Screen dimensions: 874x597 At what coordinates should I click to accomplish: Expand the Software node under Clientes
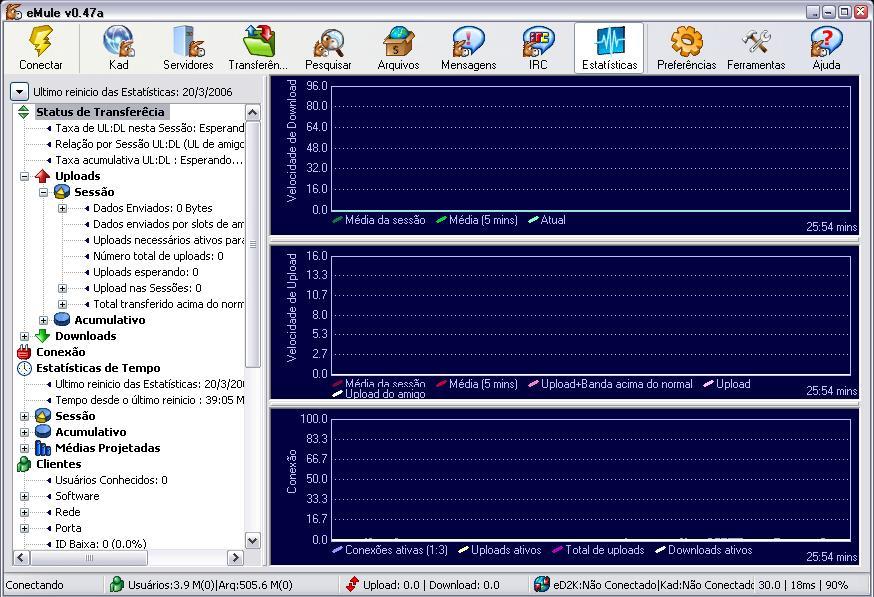point(25,497)
